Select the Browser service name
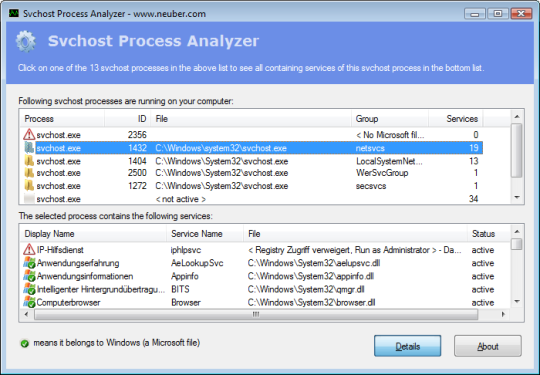Image resolution: width=540 pixels, height=375 pixels. [x=186, y=302]
